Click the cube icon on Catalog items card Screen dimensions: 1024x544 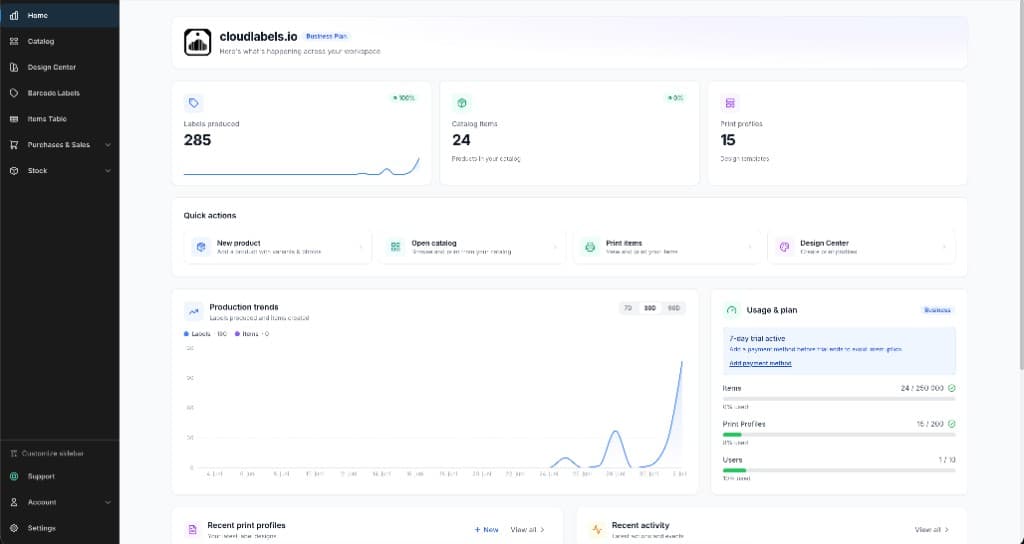pyautogui.click(x=462, y=103)
